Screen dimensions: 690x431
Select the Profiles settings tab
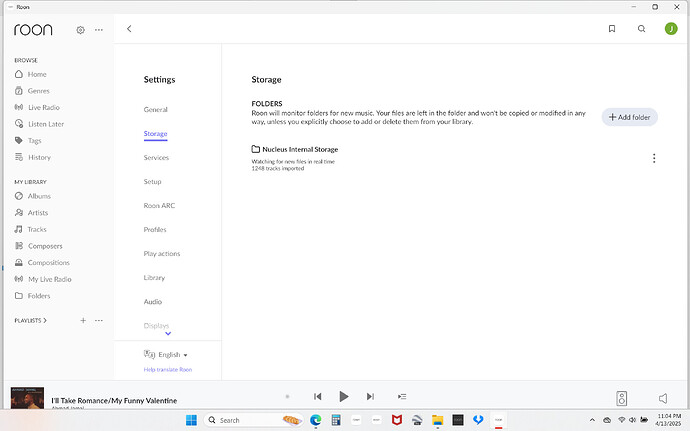click(155, 229)
